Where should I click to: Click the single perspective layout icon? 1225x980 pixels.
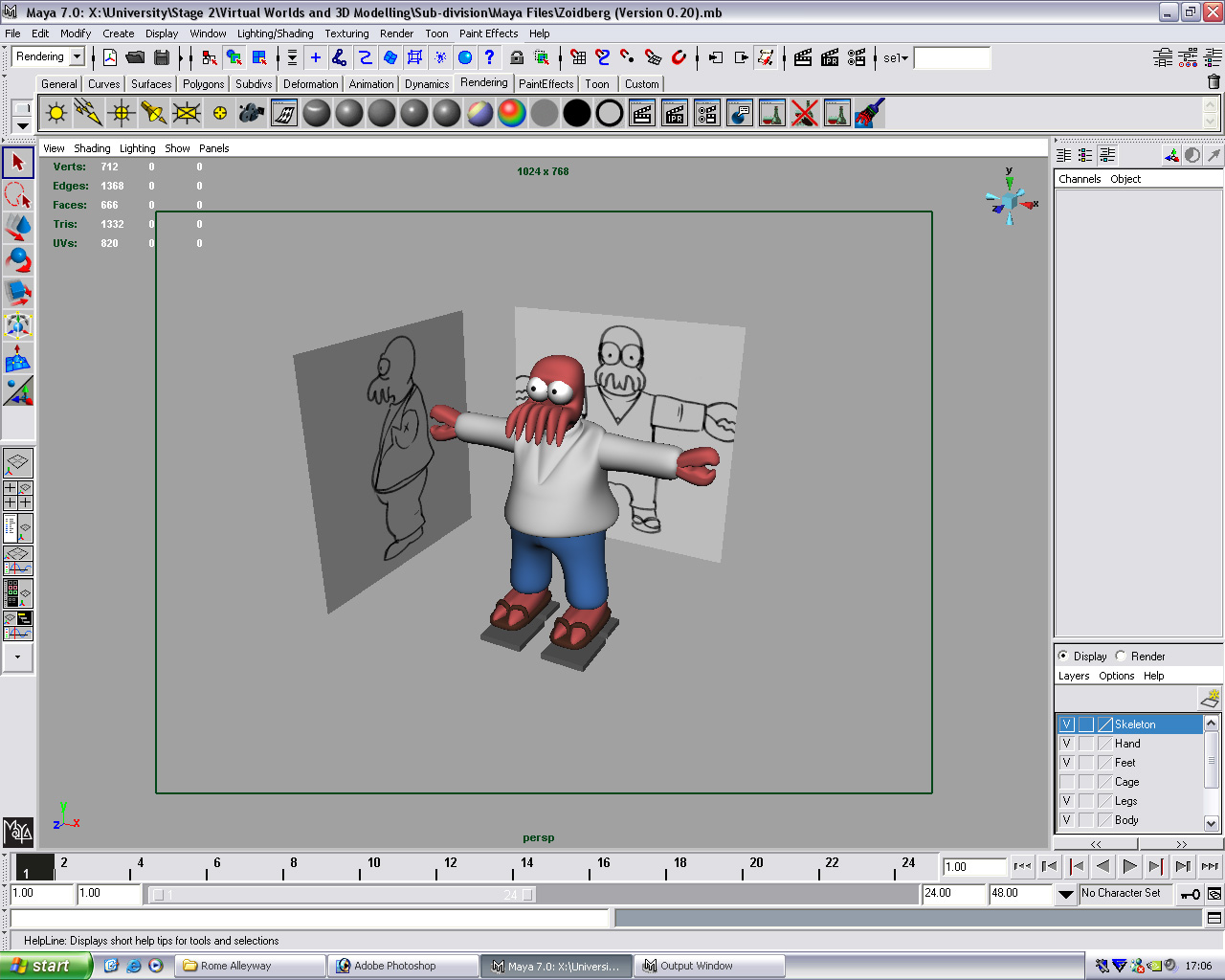[x=18, y=463]
